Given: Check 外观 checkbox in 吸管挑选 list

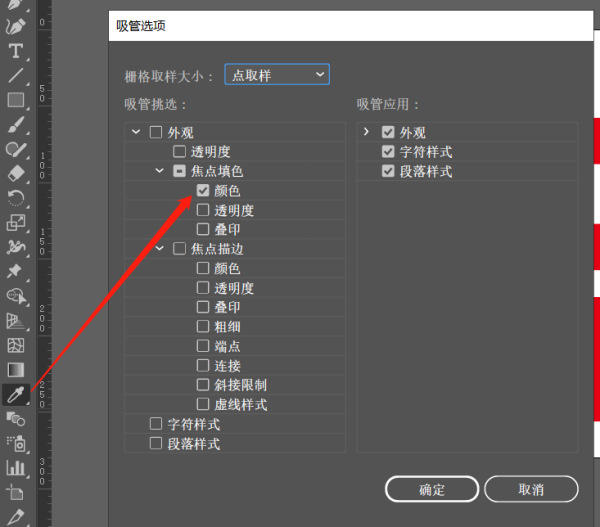Looking at the screenshot, I should coord(156,132).
